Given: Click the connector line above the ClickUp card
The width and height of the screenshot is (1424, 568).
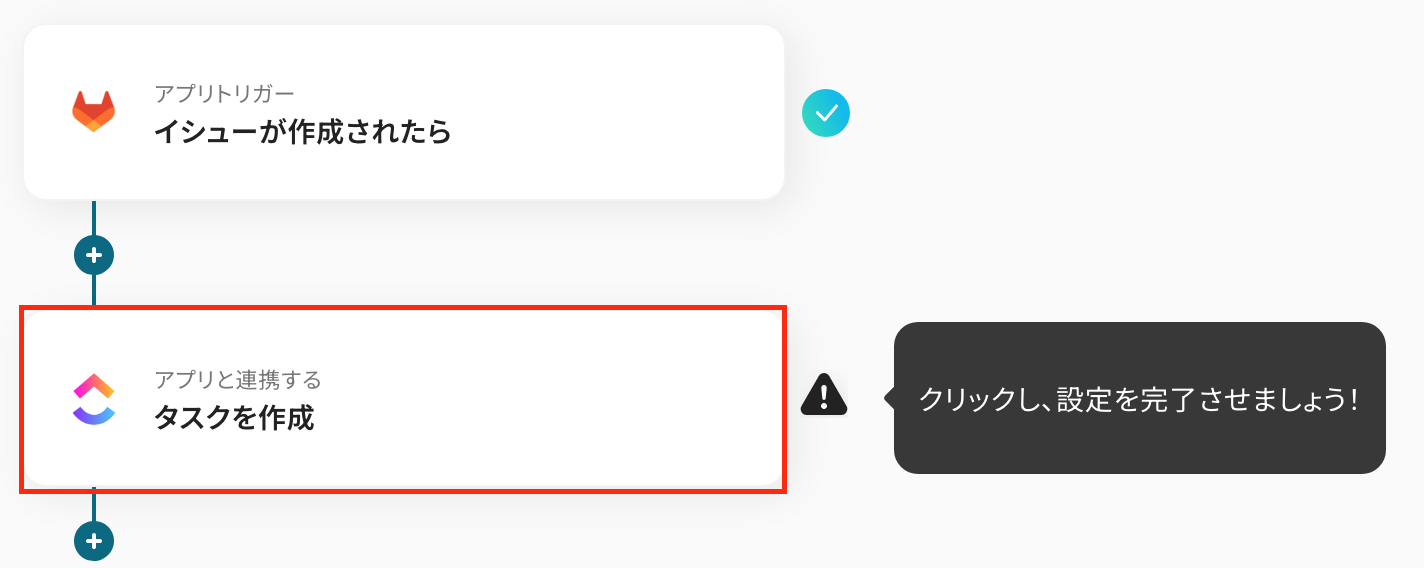Looking at the screenshot, I should point(94,290).
